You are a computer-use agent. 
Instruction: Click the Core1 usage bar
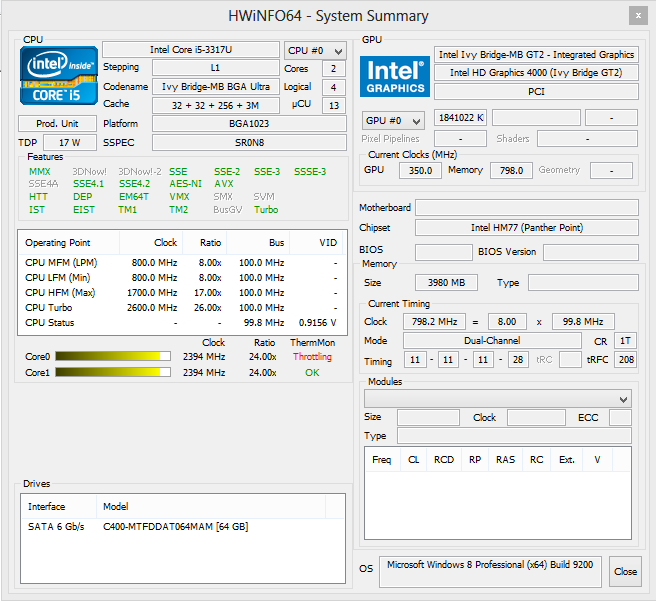[x=113, y=372]
